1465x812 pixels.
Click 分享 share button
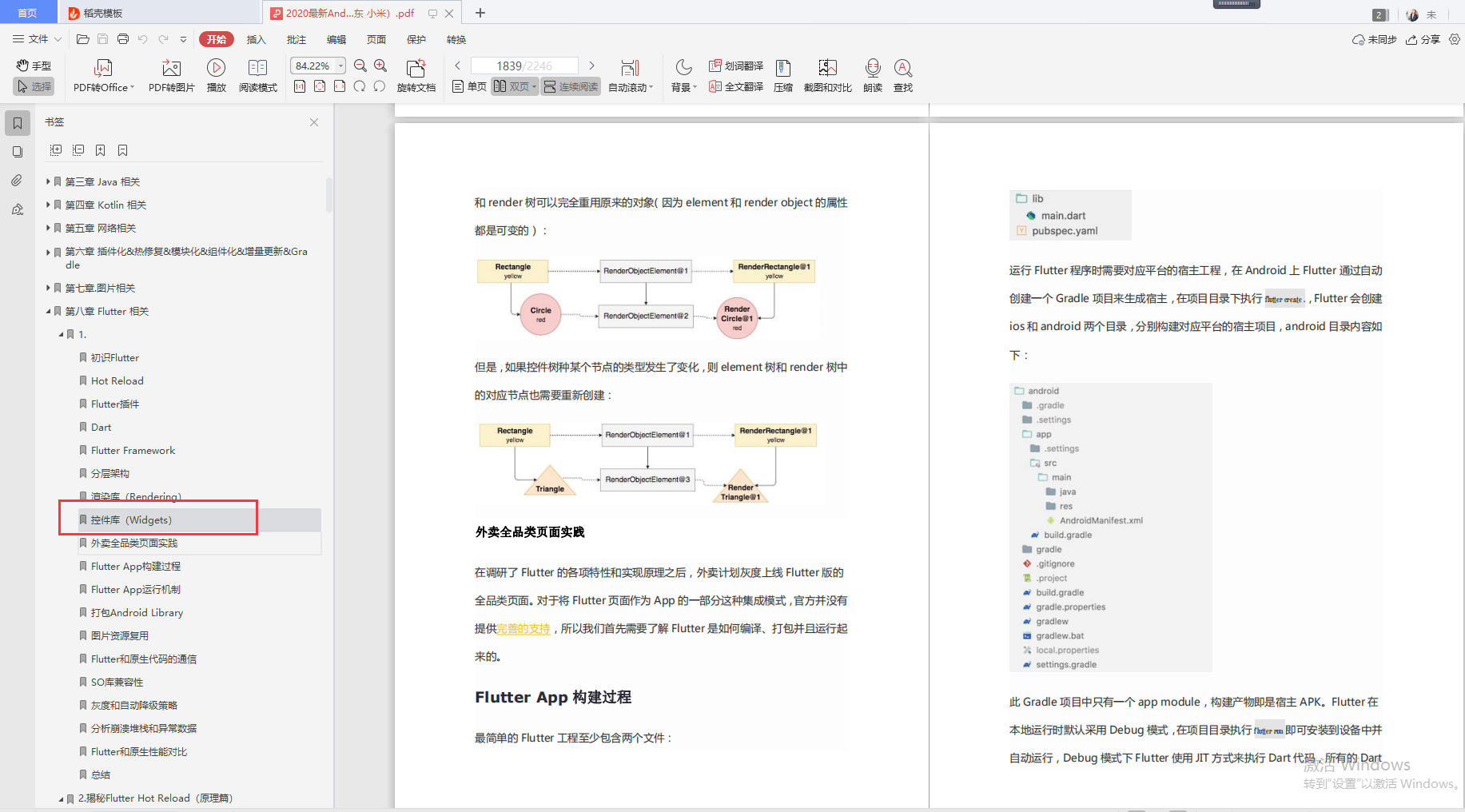click(x=1423, y=39)
